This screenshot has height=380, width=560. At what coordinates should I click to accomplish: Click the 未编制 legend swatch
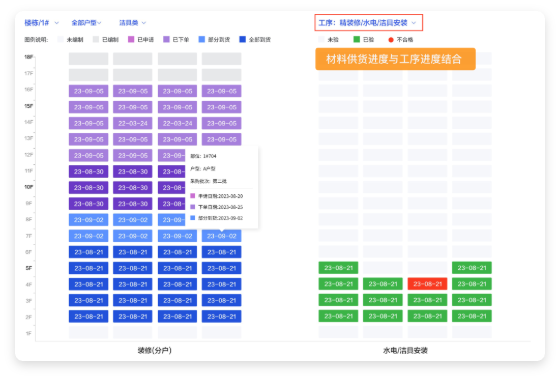point(60,39)
